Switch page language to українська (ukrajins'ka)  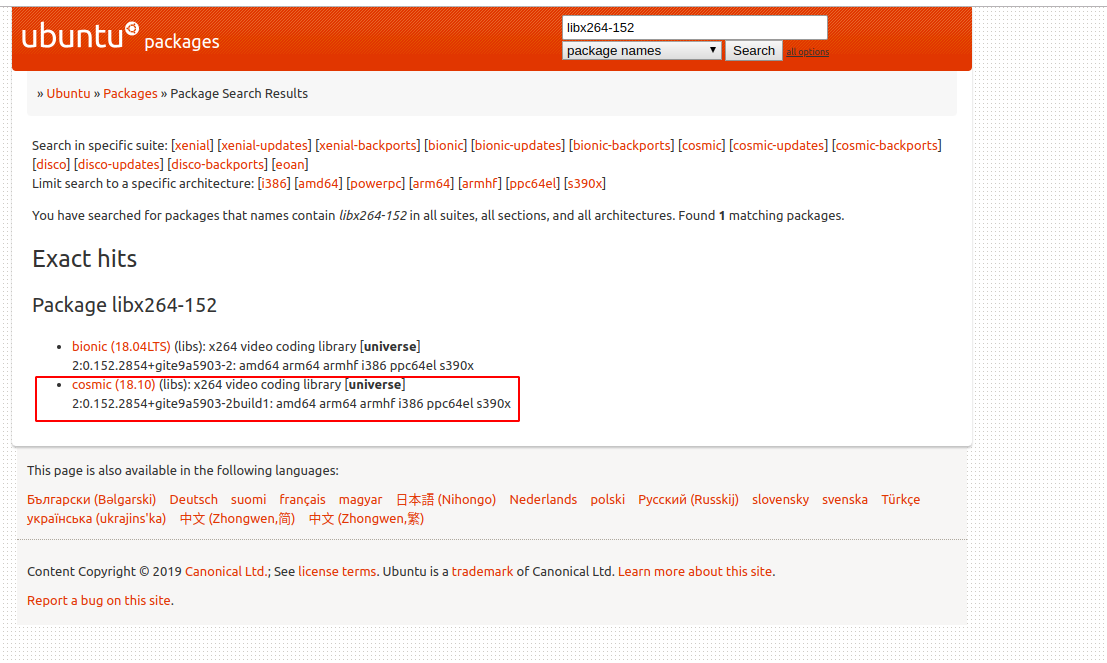96,519
